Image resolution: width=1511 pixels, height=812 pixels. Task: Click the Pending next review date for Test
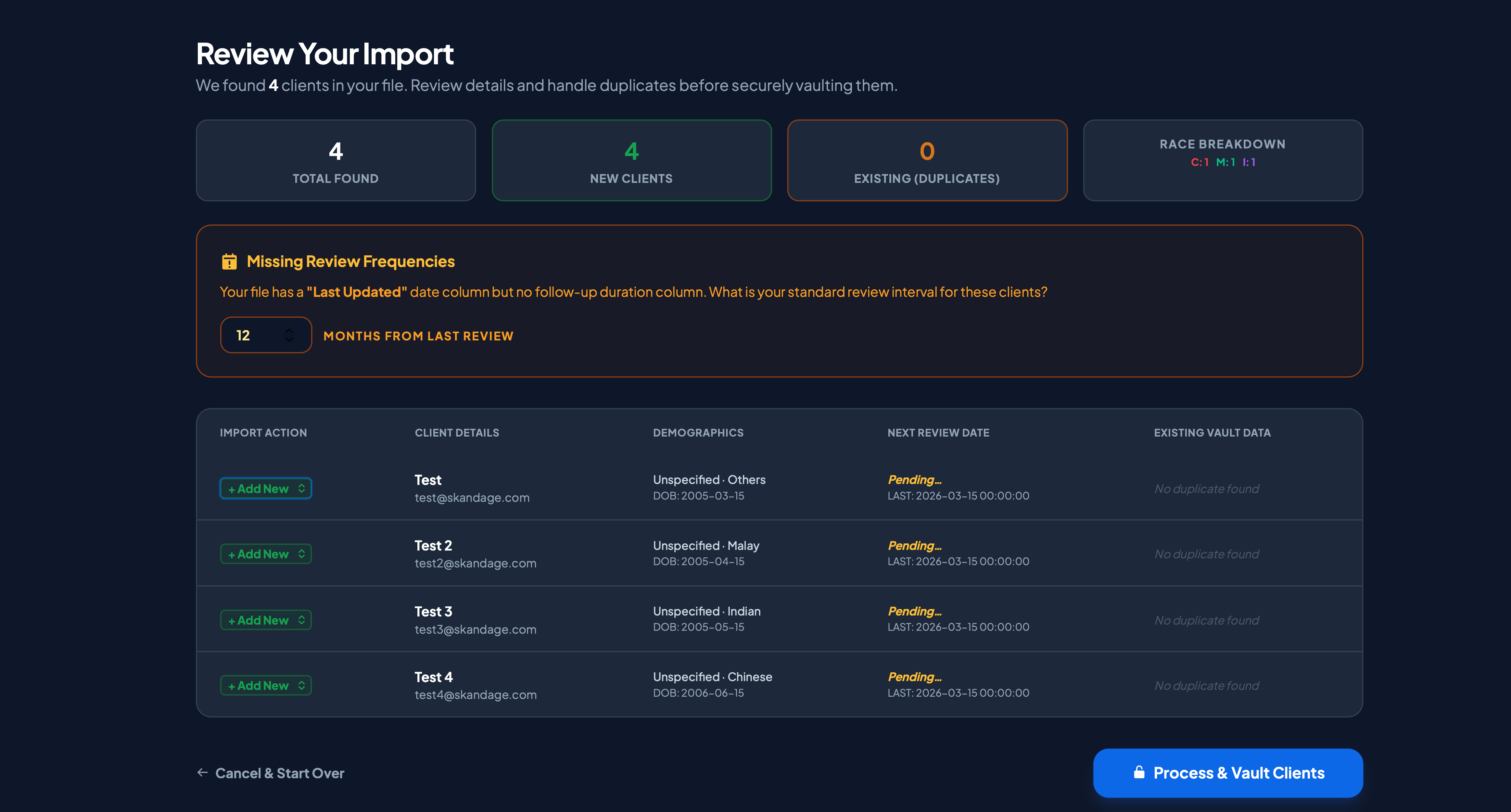(913, 479)
